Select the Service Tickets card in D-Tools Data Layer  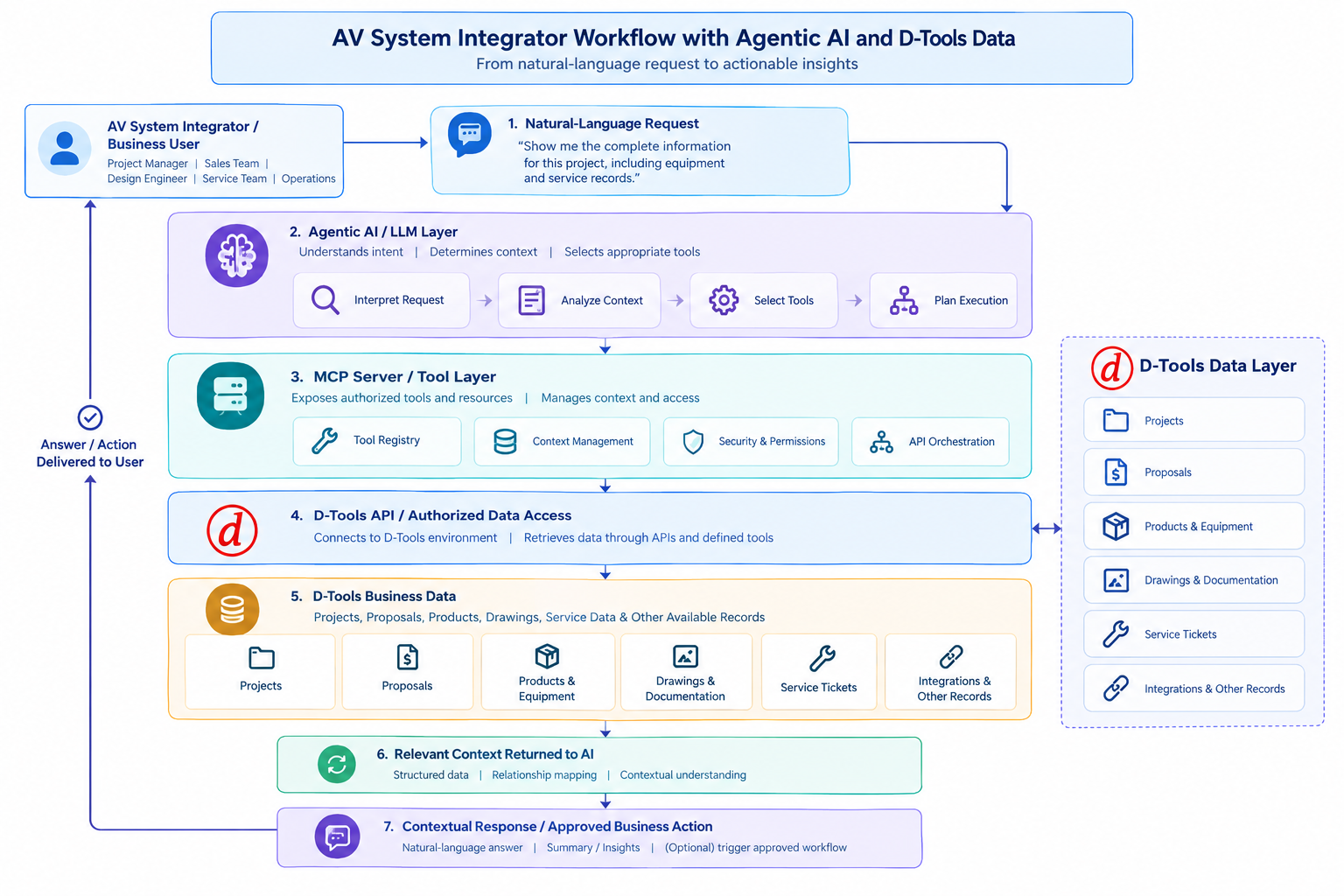[1193, 634]
